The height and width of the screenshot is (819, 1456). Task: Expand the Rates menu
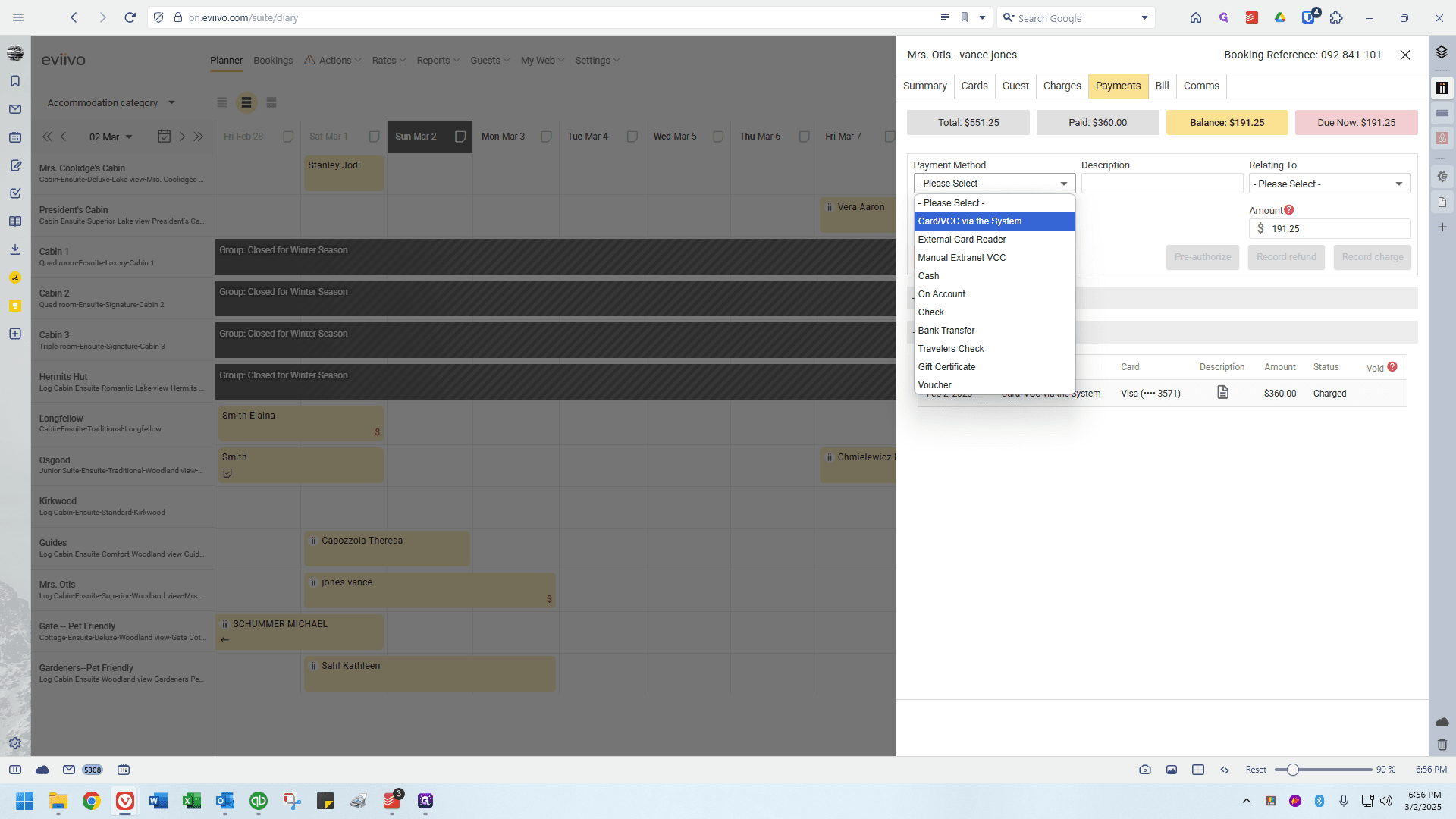point(389,61)
